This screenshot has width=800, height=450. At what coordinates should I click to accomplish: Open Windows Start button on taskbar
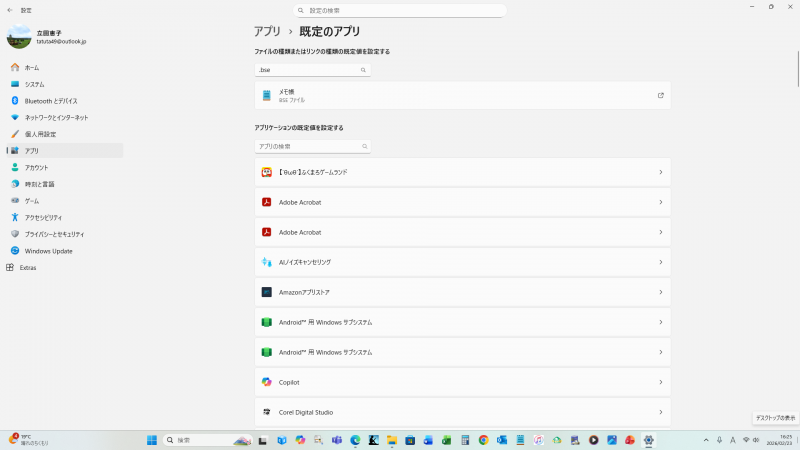click(152, 440)
